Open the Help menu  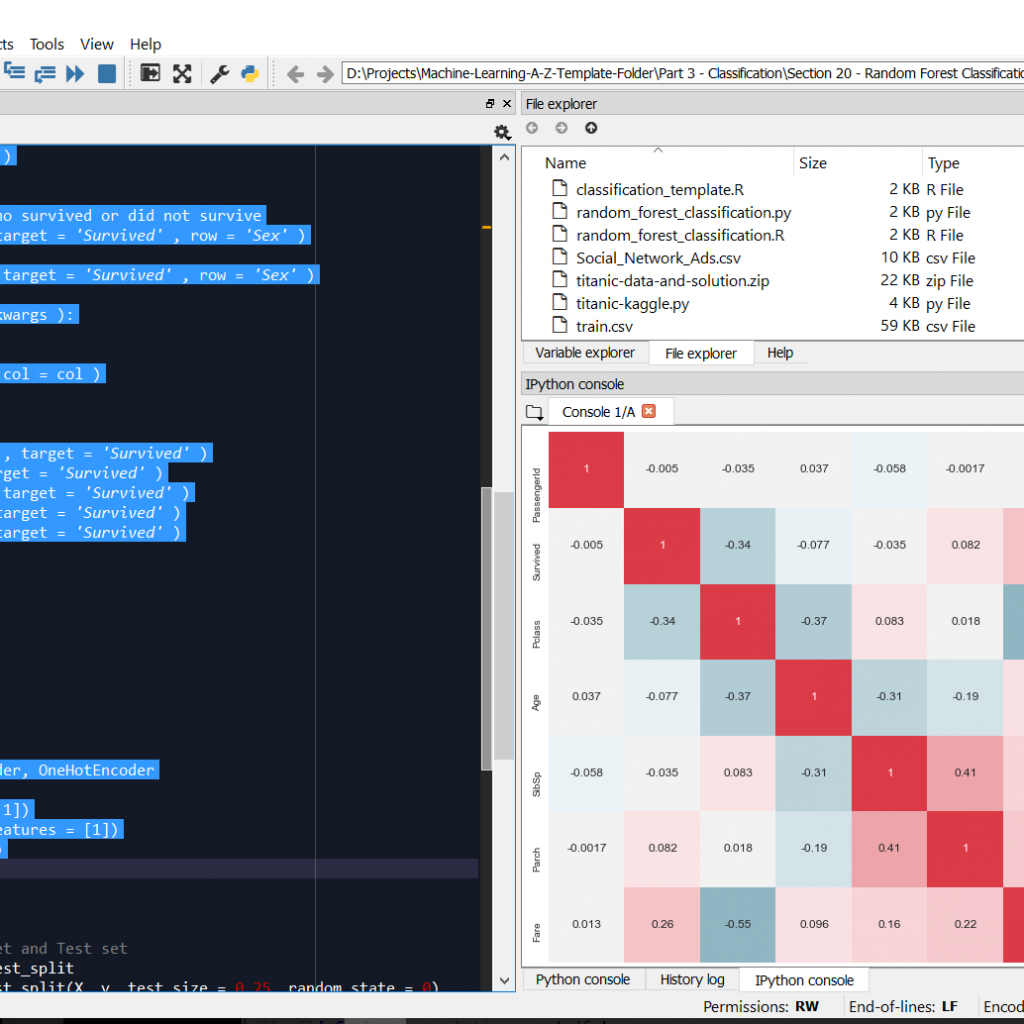click(145, 44)
